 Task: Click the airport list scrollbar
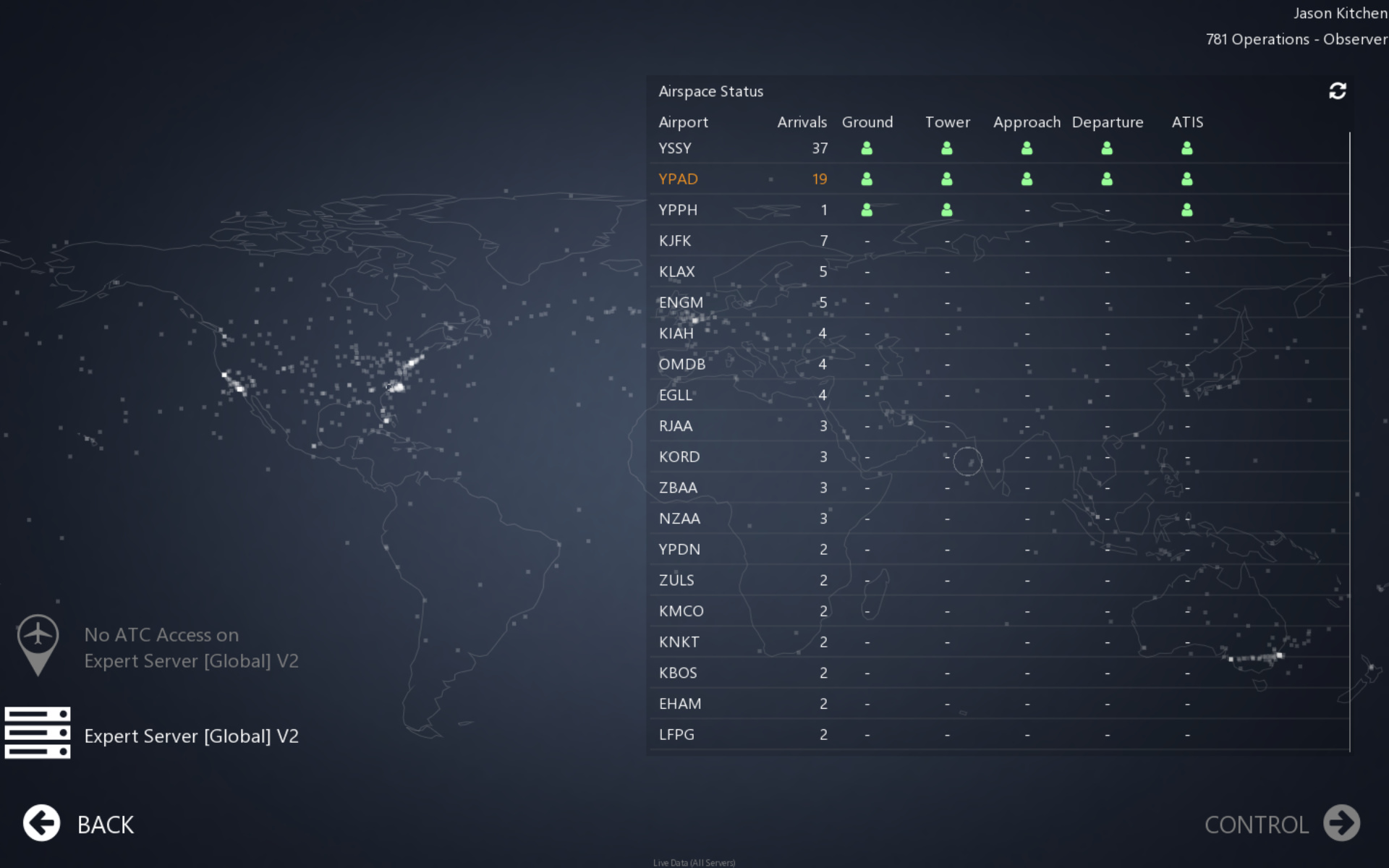[x=1349, y=203]
